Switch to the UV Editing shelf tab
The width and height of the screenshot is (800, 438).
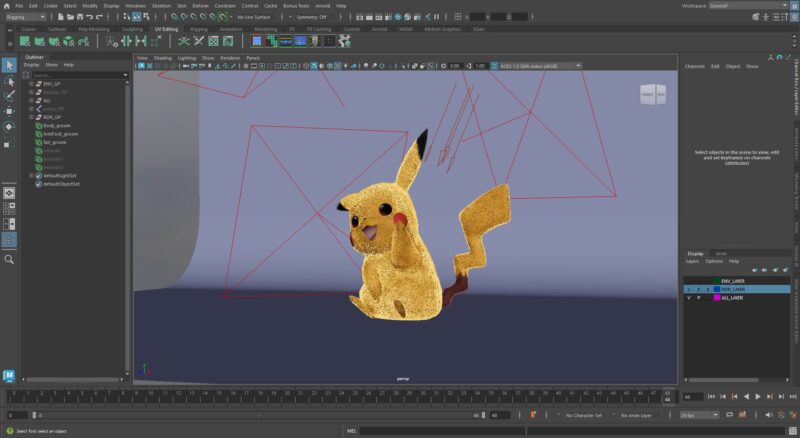(x=168, y=29)
